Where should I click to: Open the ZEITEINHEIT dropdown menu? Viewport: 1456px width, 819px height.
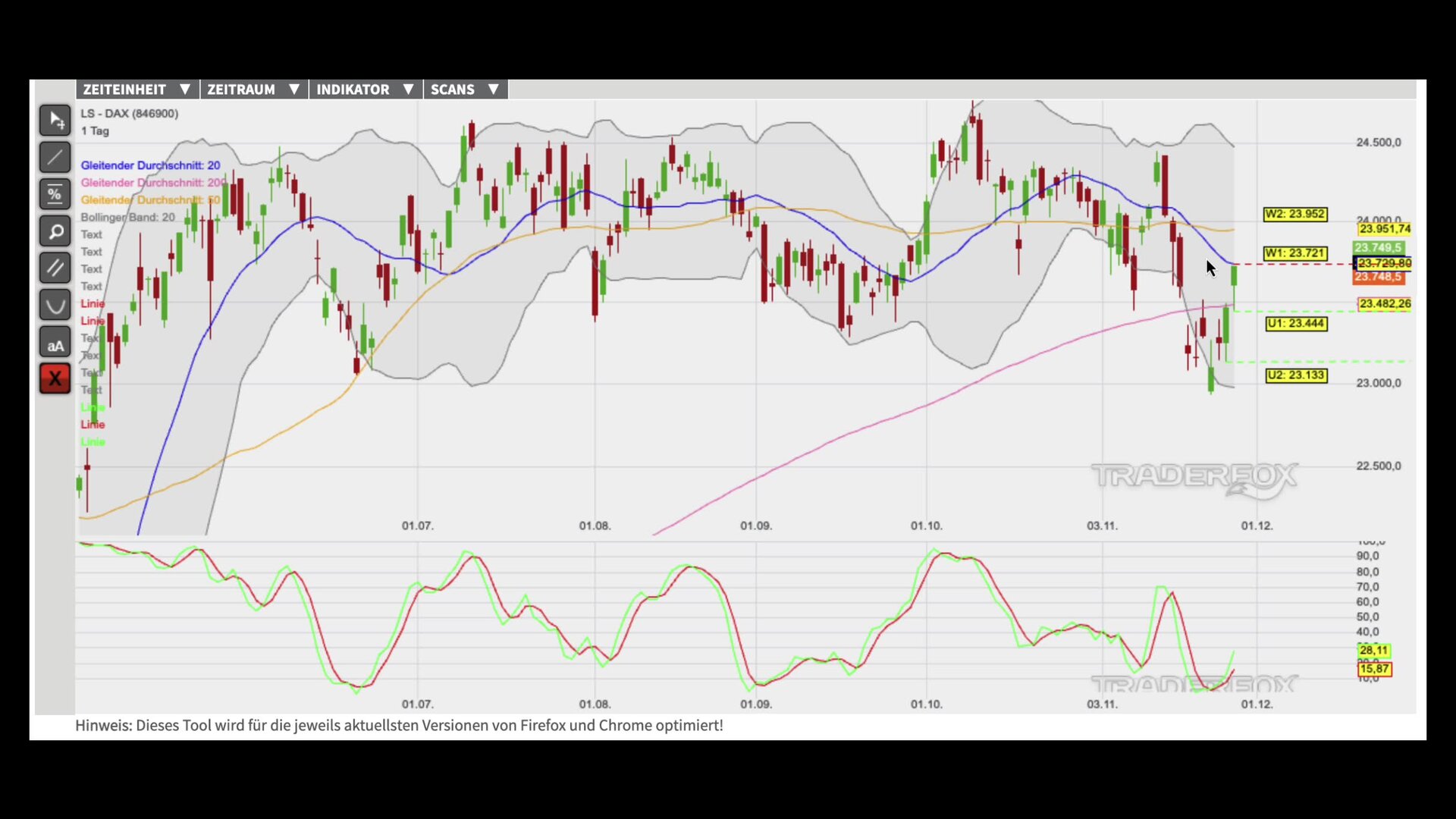(x=136, y=89)
